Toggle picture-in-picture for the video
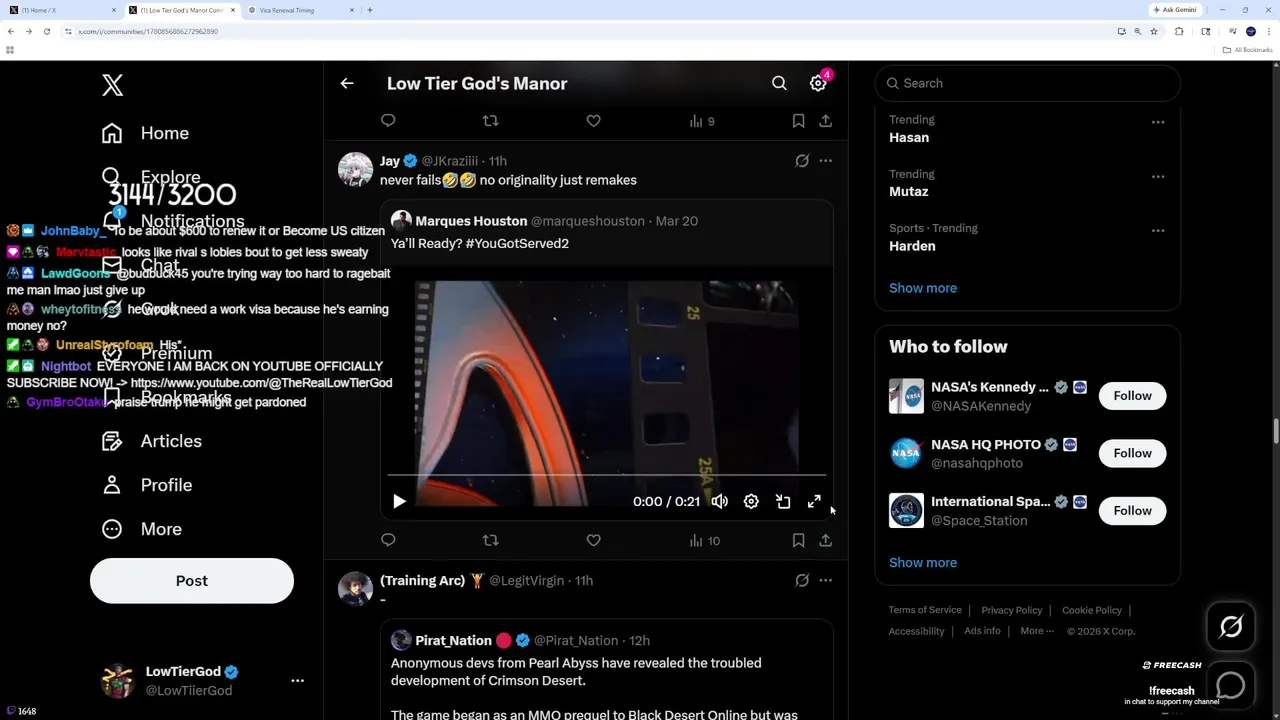 click(x=783, y=502)
